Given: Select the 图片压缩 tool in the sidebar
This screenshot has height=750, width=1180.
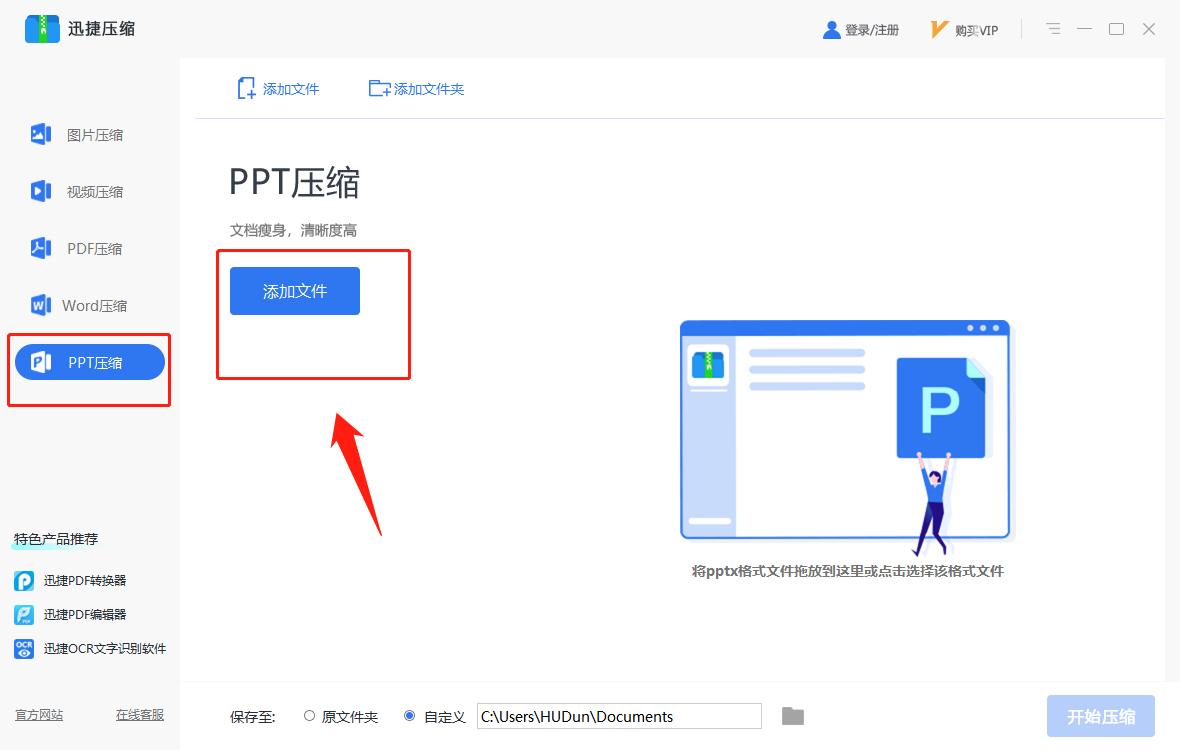Looking at the screenshot, I should [86, 134].
